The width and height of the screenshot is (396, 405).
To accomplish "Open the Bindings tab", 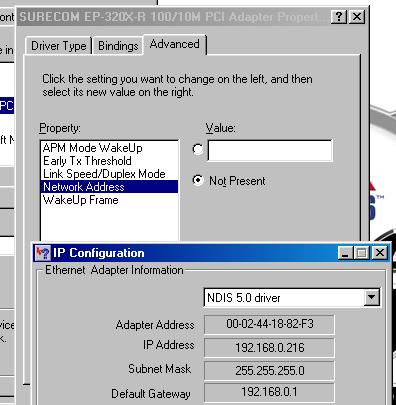I will tap(118, 46).
